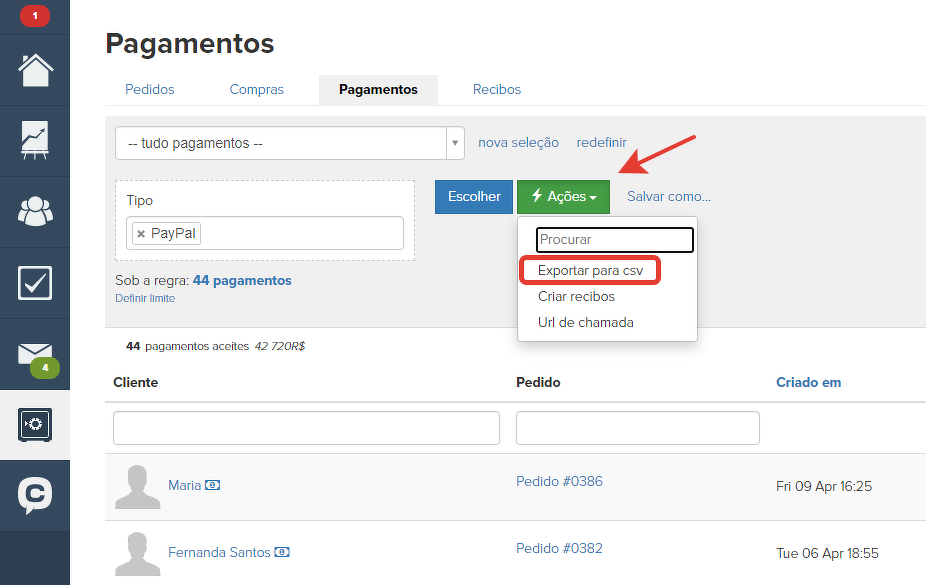Switch to the Pedidos tab
Viewport: 926px width, 585px height.
tap(150, 89)
